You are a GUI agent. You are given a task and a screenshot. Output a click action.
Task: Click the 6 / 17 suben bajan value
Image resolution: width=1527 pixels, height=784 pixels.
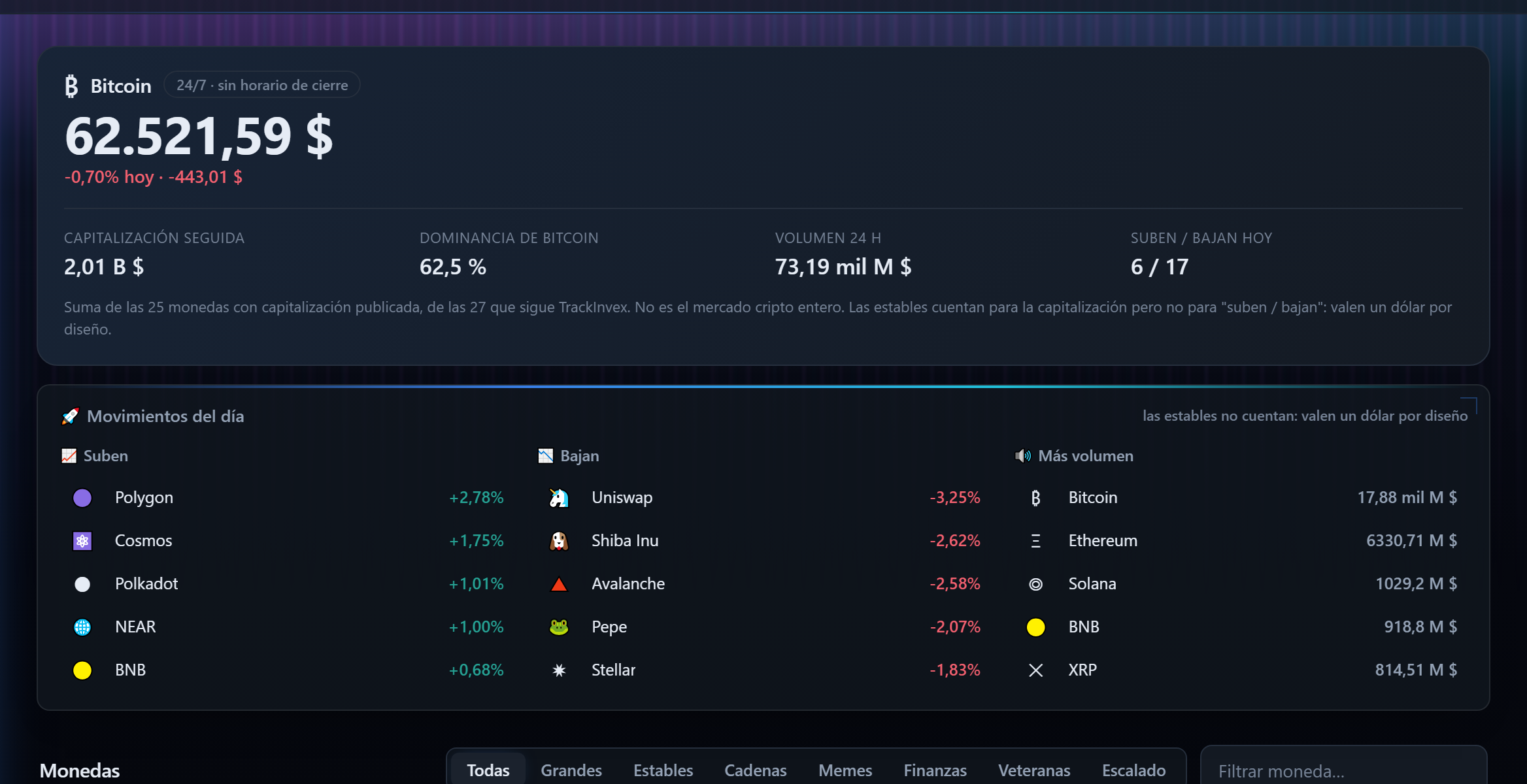pos(1160,267)
